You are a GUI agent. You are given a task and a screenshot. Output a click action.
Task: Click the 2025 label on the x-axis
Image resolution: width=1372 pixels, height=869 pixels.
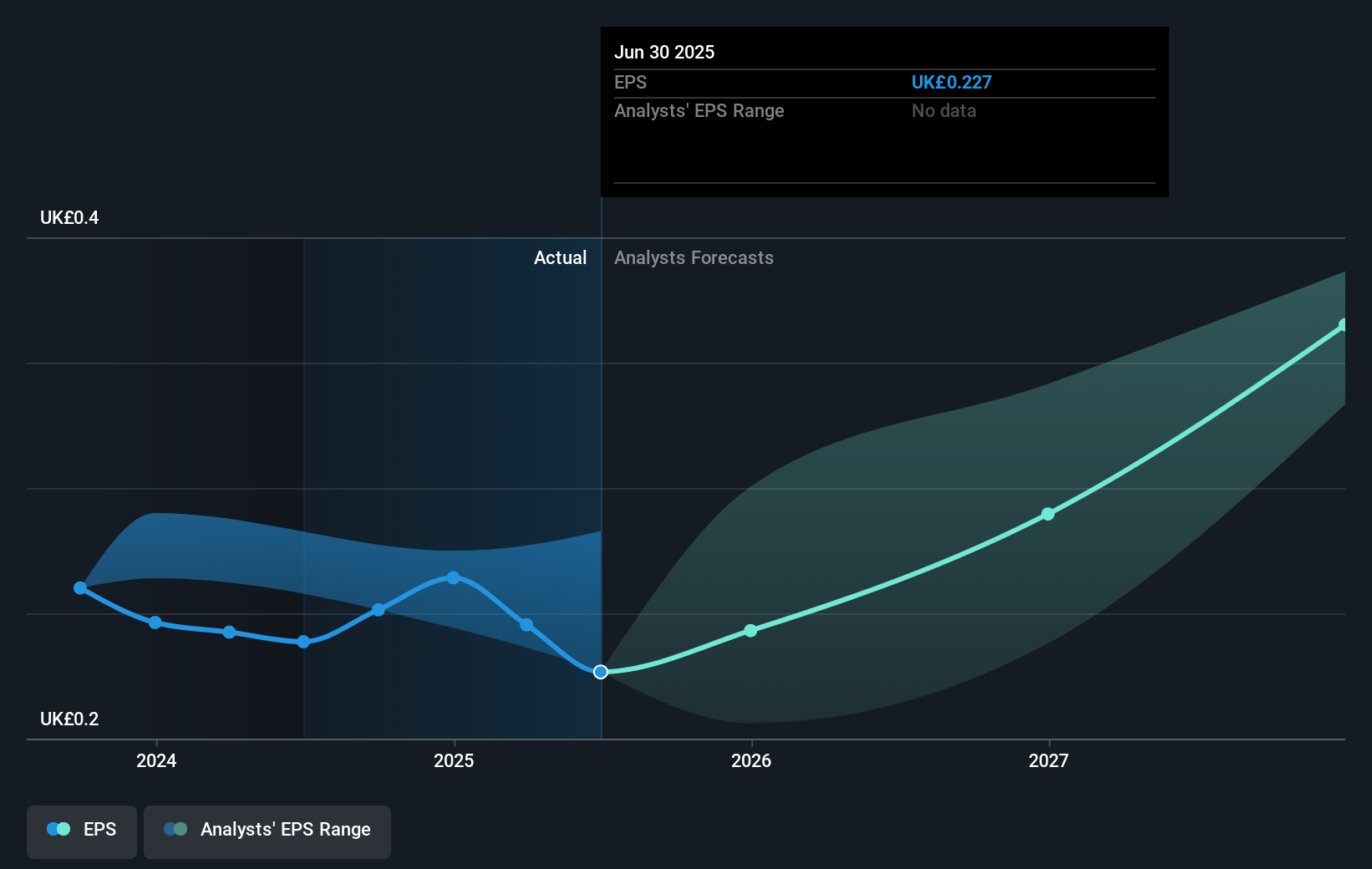(x=453, y=760)
